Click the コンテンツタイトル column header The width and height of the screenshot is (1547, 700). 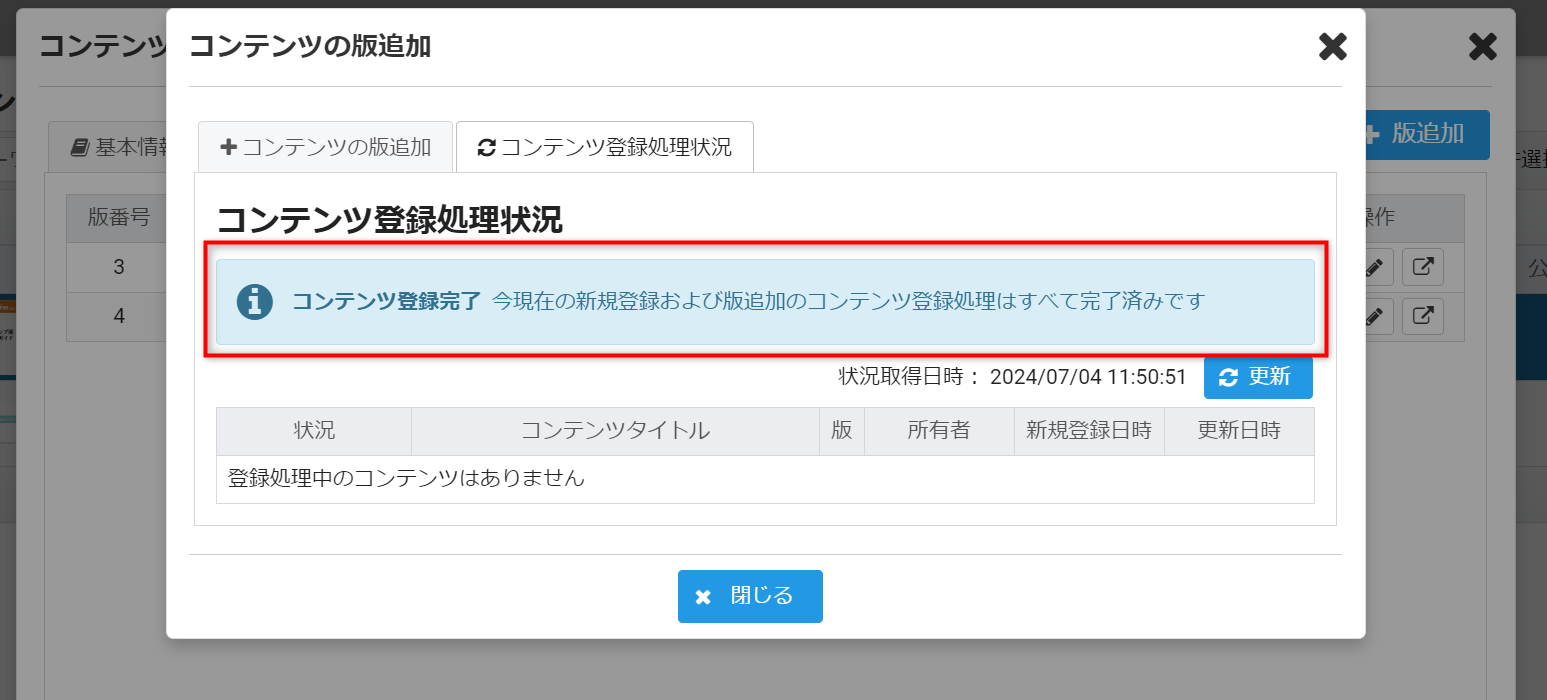tap(615, 431)
